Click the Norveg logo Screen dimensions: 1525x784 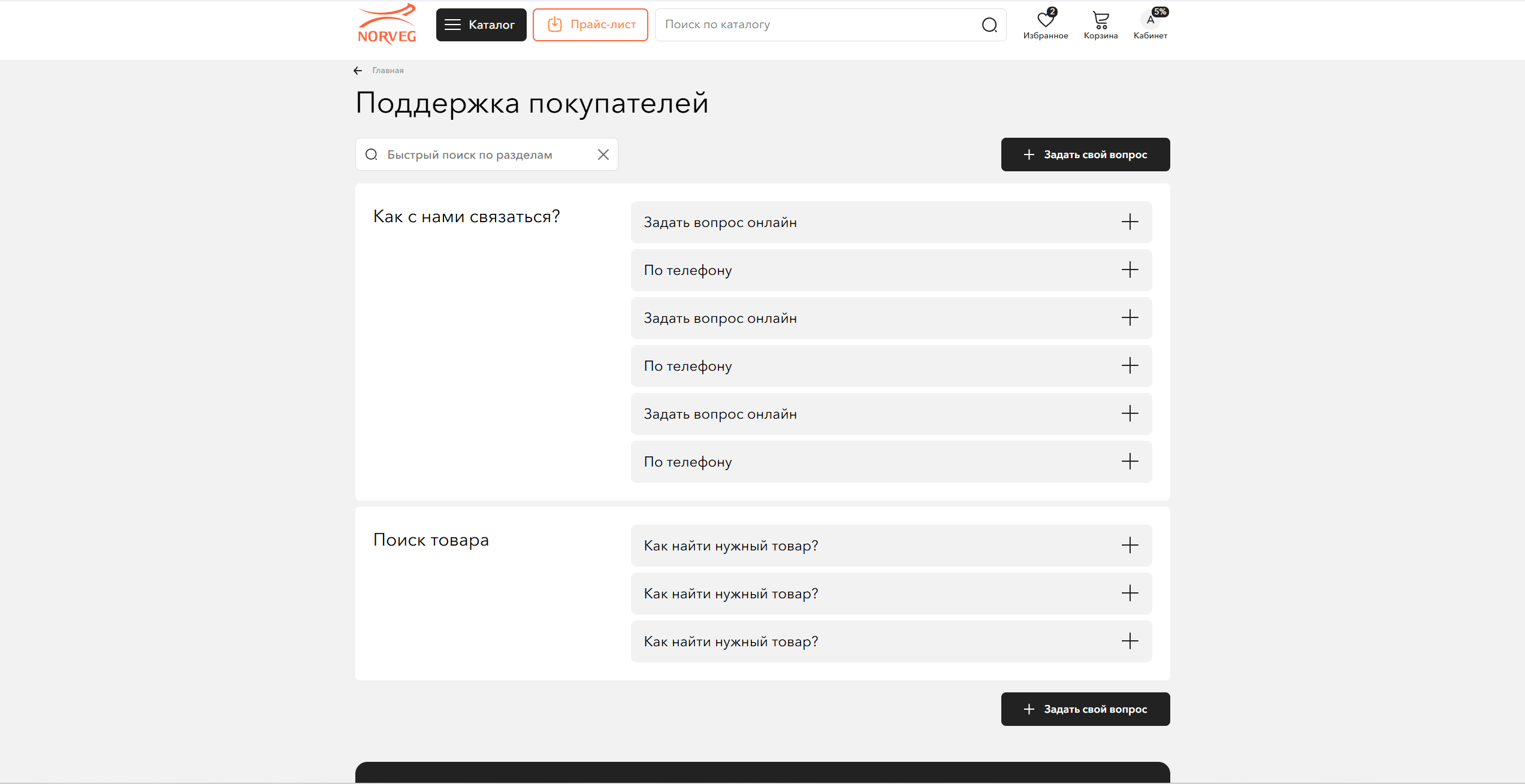[386, 25]
